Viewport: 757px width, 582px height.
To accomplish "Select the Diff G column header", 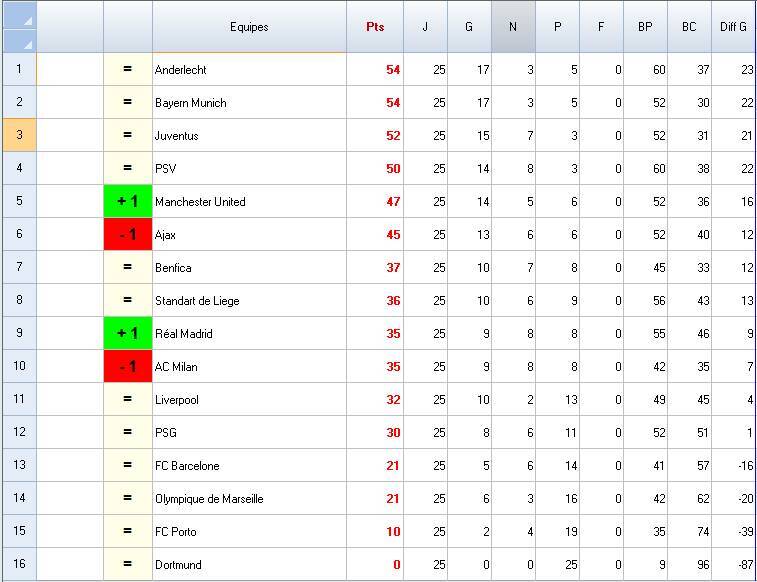I will 733,27.
